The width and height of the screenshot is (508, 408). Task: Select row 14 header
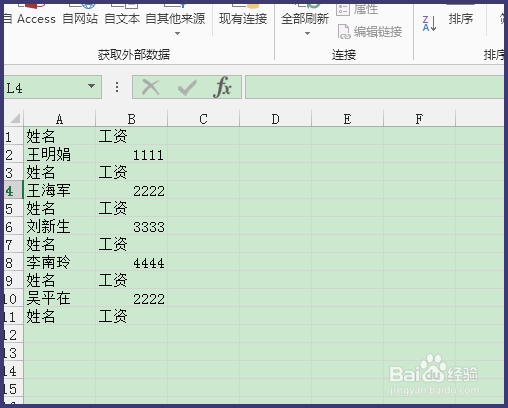pos(13,370)
